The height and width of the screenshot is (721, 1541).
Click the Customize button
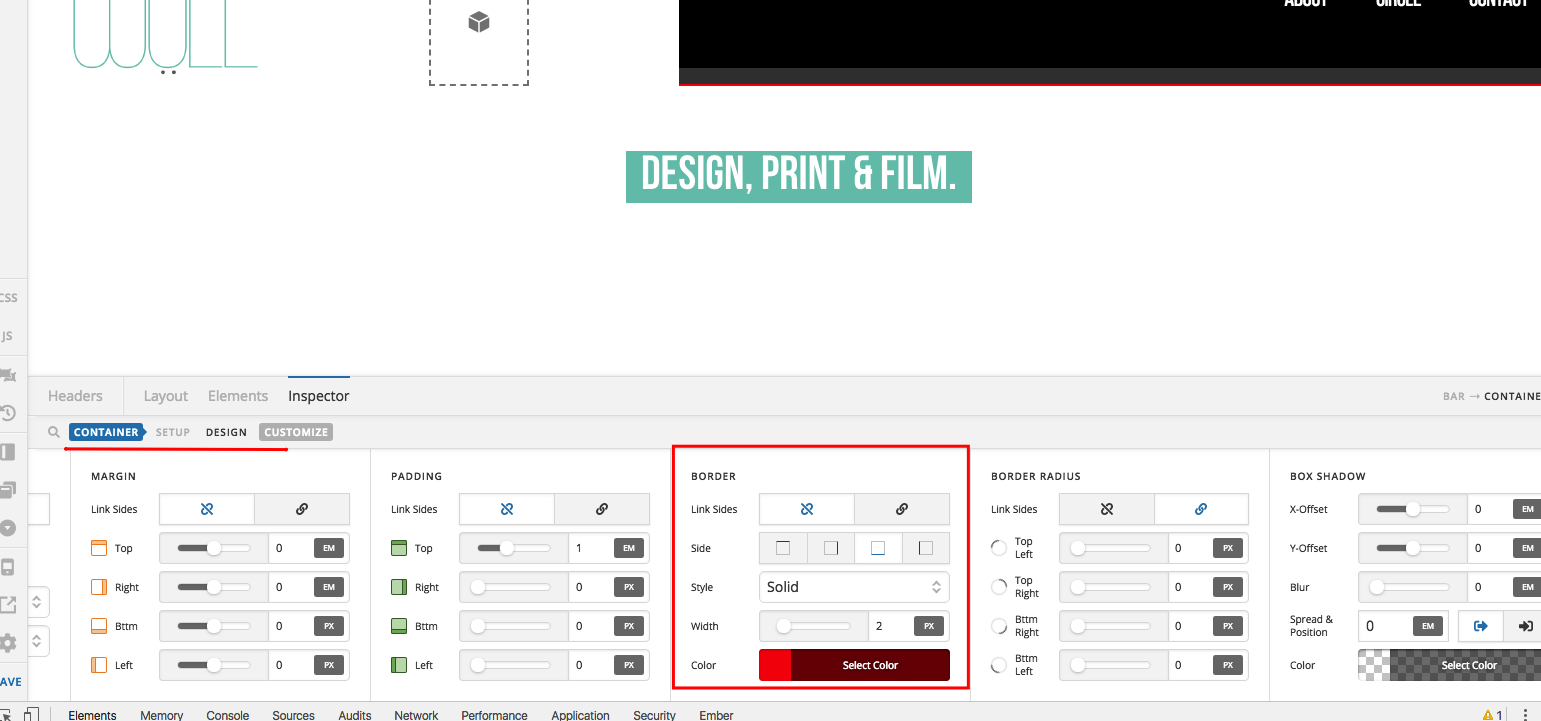pos(296,432)
